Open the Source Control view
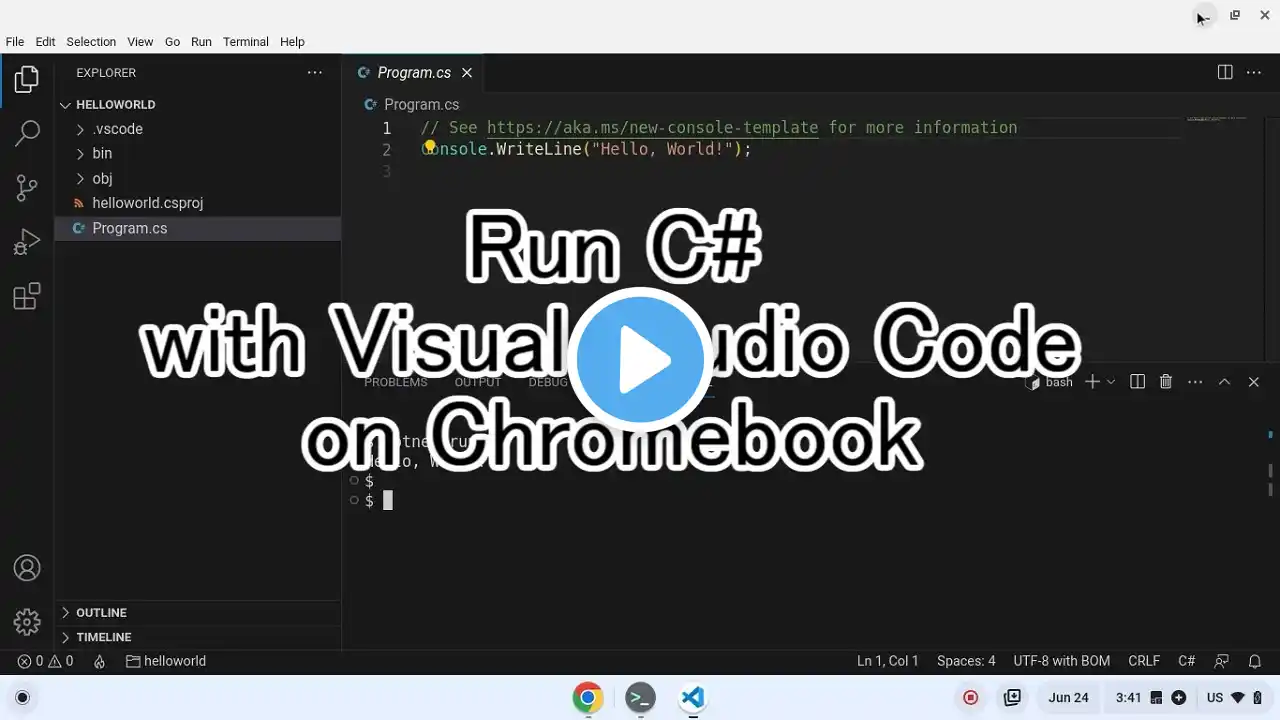Screen dimensions: 1280x720 [x=27, y=187]
